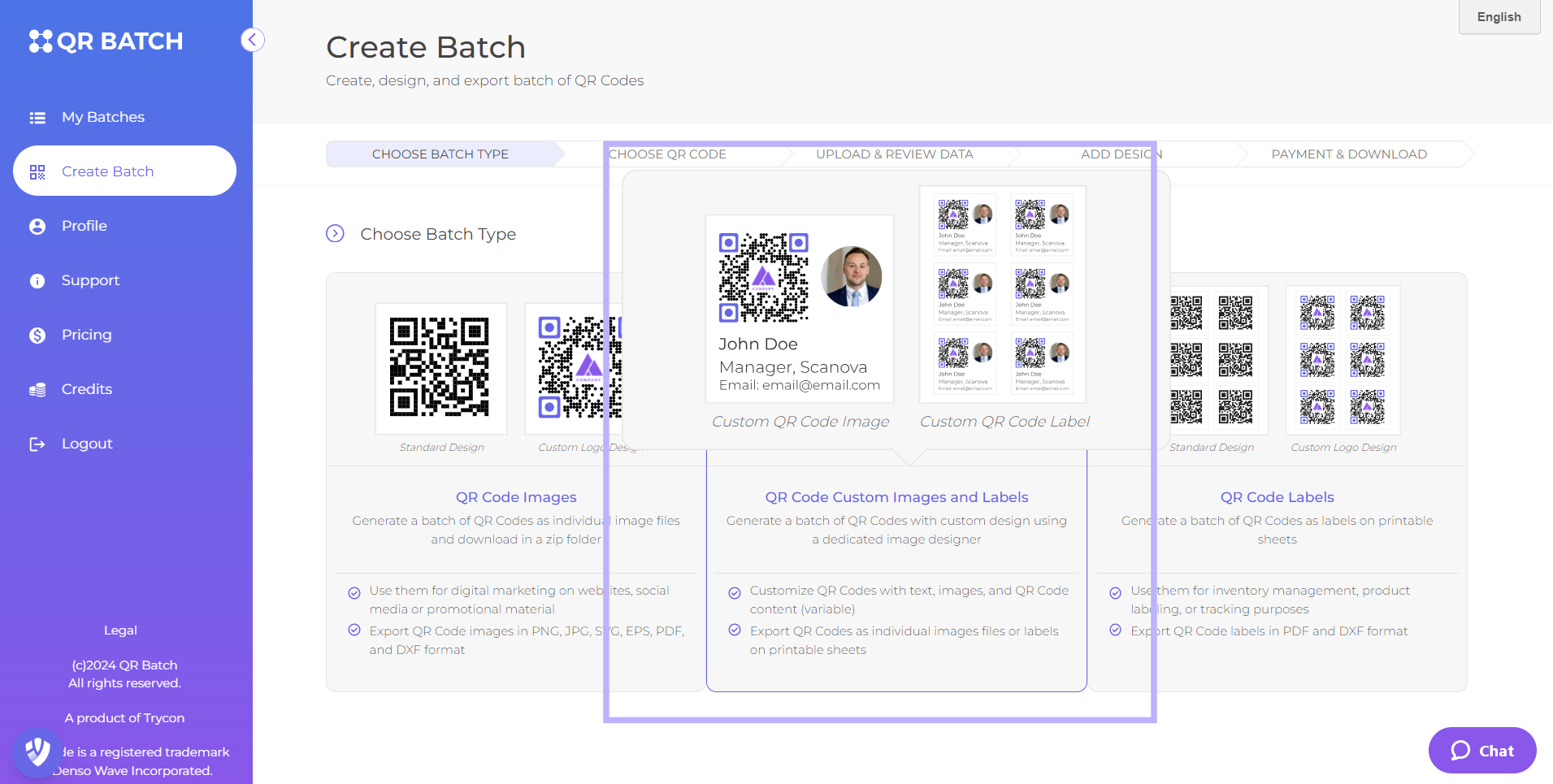This screenshot has width=1553, height=784.
Task: Select QR Code Custom Images and Labels
Action: pyautogui.click(x=896, y=497)
